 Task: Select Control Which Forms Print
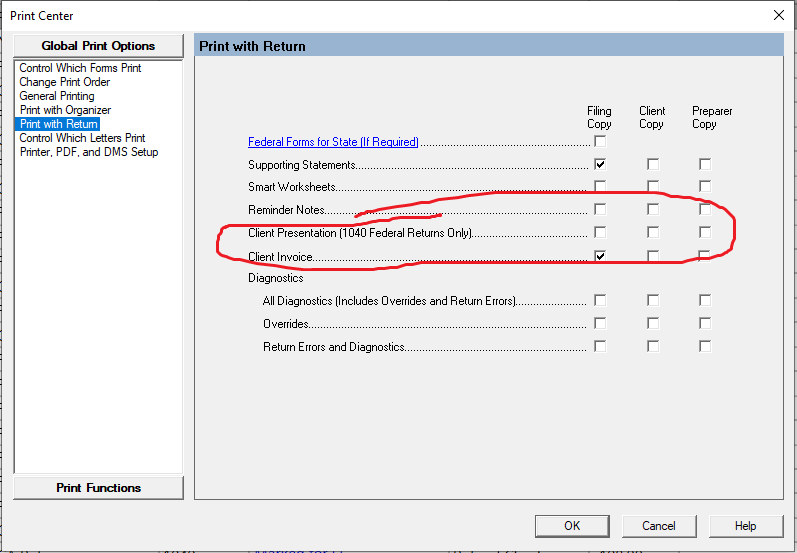tap(80, 68)
